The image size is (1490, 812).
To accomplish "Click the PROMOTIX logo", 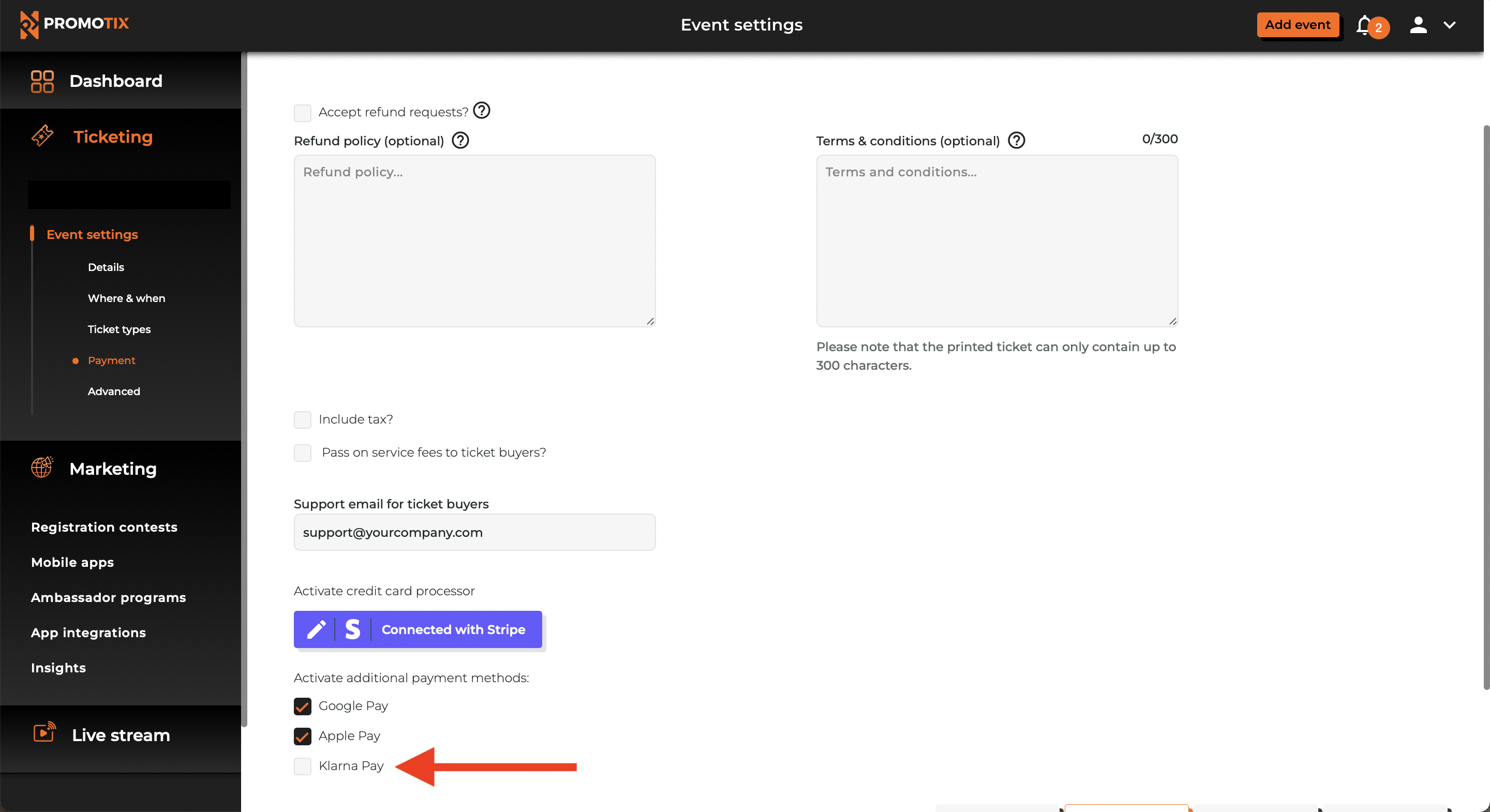I will point(74,25).
